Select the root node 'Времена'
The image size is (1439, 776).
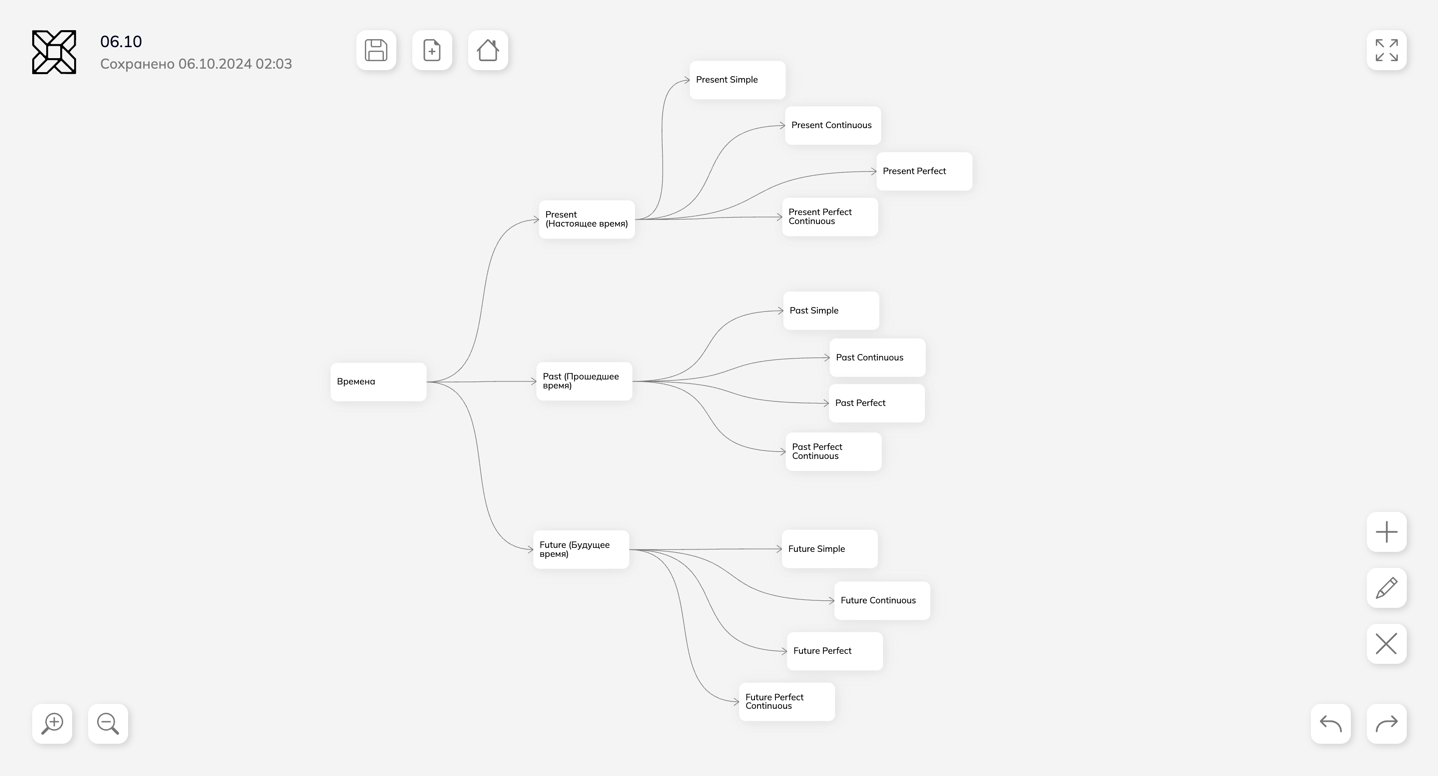point(379,382)
